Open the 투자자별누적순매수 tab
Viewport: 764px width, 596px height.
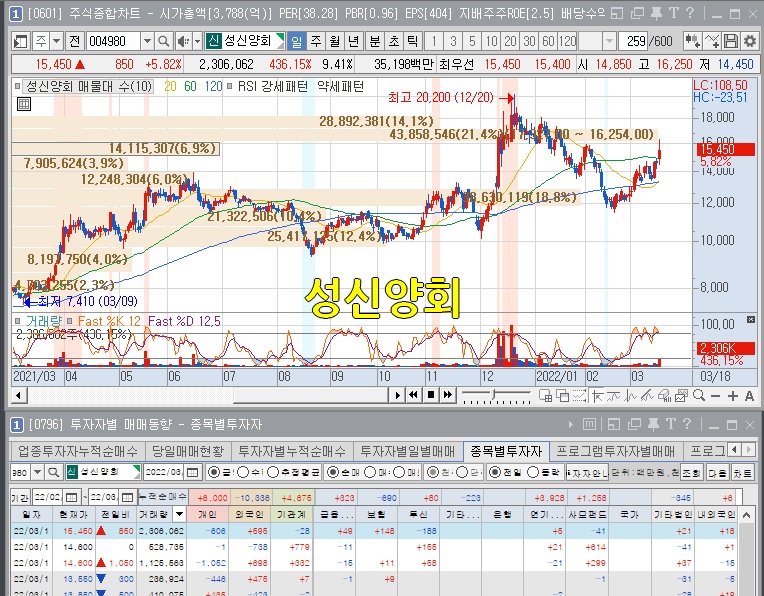tap(292, 451)
